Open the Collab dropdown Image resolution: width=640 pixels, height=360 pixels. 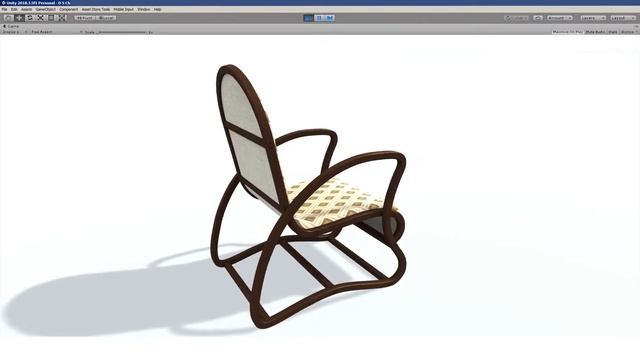click(517, 18)
